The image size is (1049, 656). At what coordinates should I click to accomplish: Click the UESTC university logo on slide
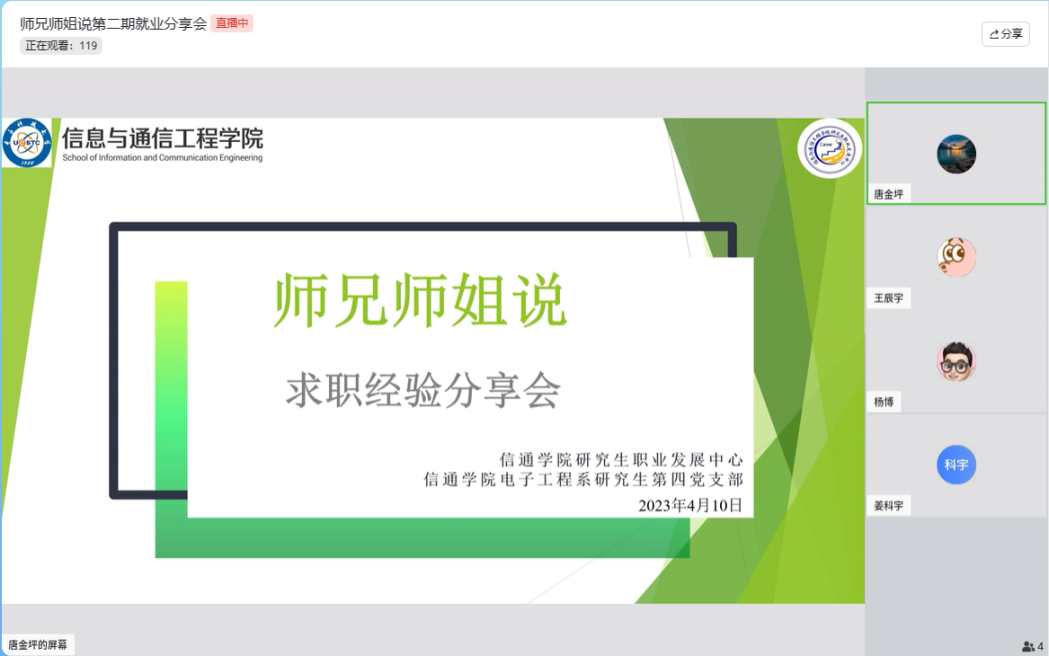point(25,143)
